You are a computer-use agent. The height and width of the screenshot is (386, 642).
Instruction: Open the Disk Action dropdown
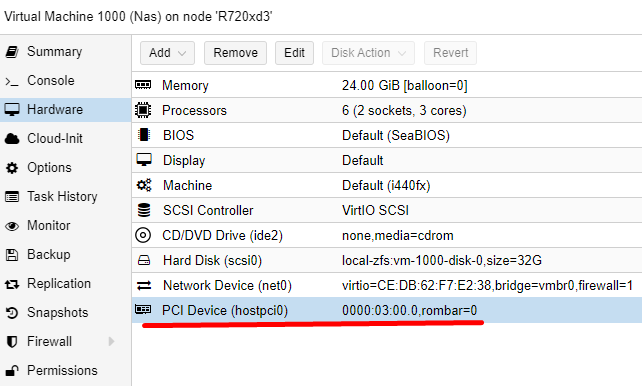368,53
